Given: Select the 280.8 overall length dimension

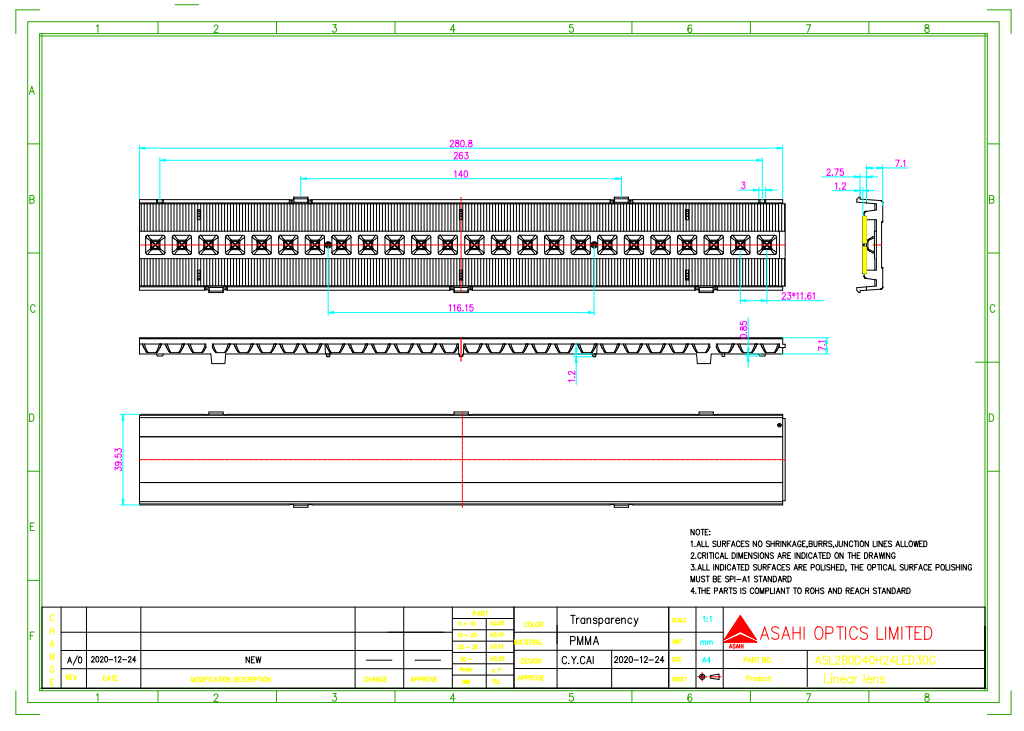Looking at the screenshot, I should click(460, 143).
